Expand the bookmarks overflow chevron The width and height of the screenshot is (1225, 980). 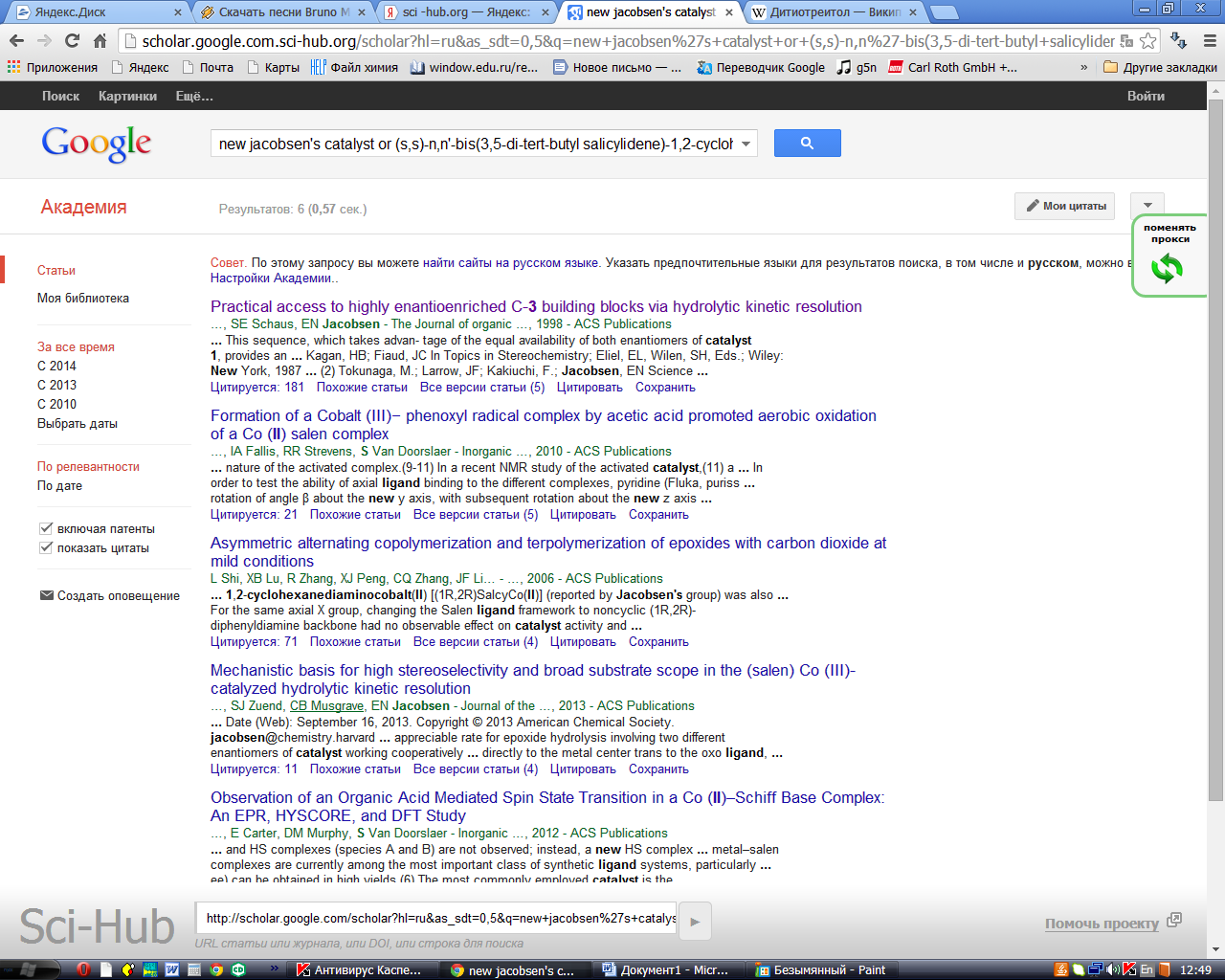[1083, 67]
